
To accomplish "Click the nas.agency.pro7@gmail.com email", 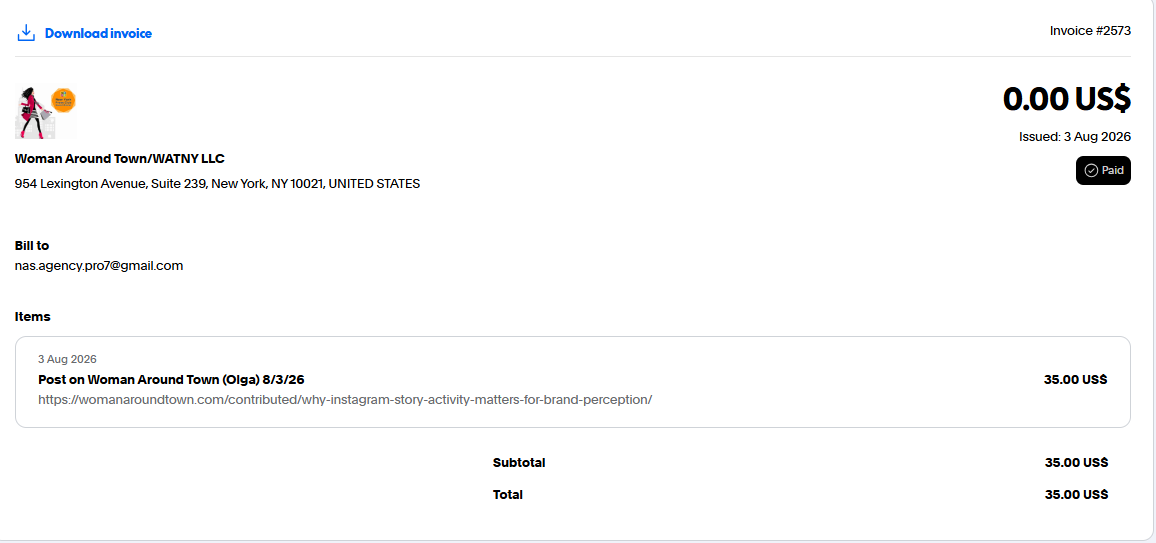I will 99,266.
